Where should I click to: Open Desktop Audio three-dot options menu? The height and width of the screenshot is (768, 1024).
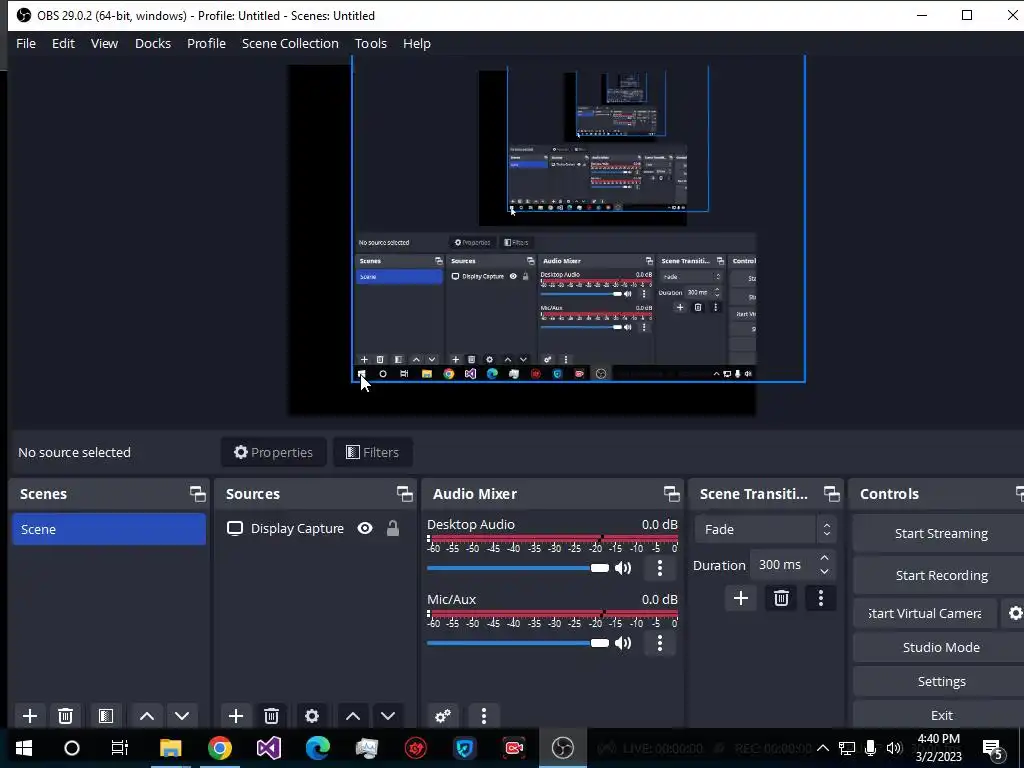tap(660, 568)
